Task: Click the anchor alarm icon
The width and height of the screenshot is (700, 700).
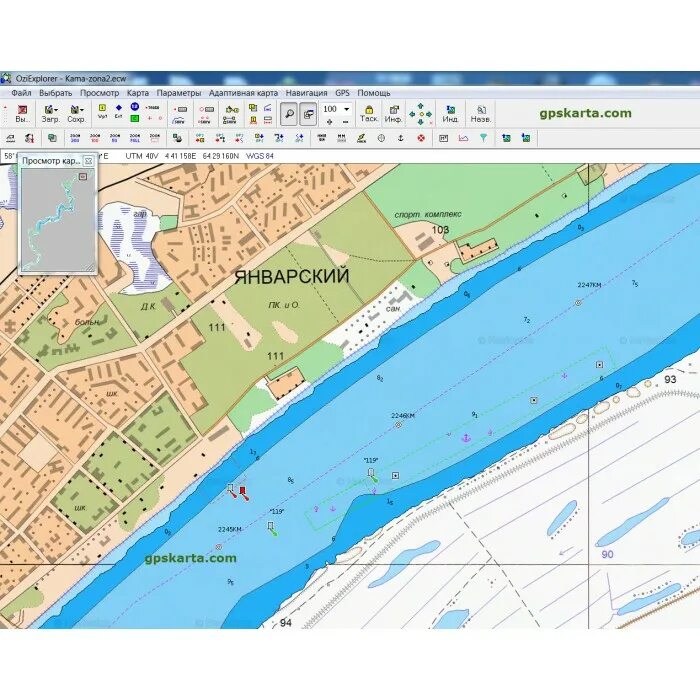Action: tap(400, 138)
